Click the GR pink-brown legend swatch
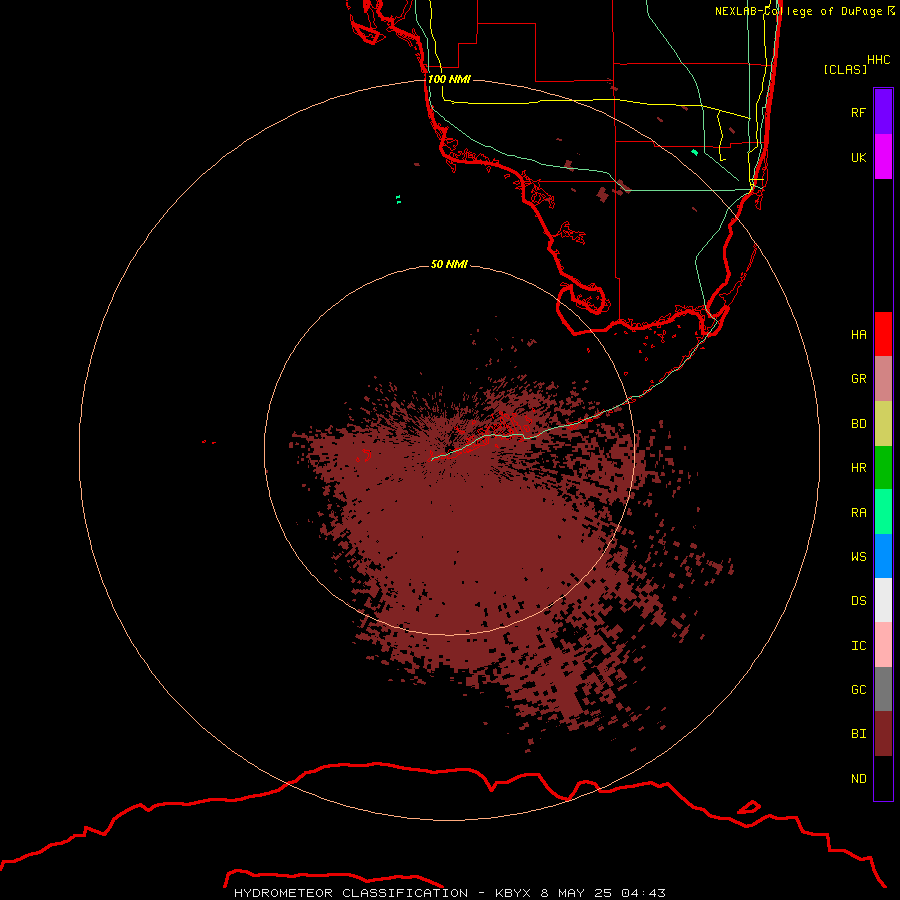Image resolution: width=900 pixels, height=900 pixels. (x=883, y=379)
